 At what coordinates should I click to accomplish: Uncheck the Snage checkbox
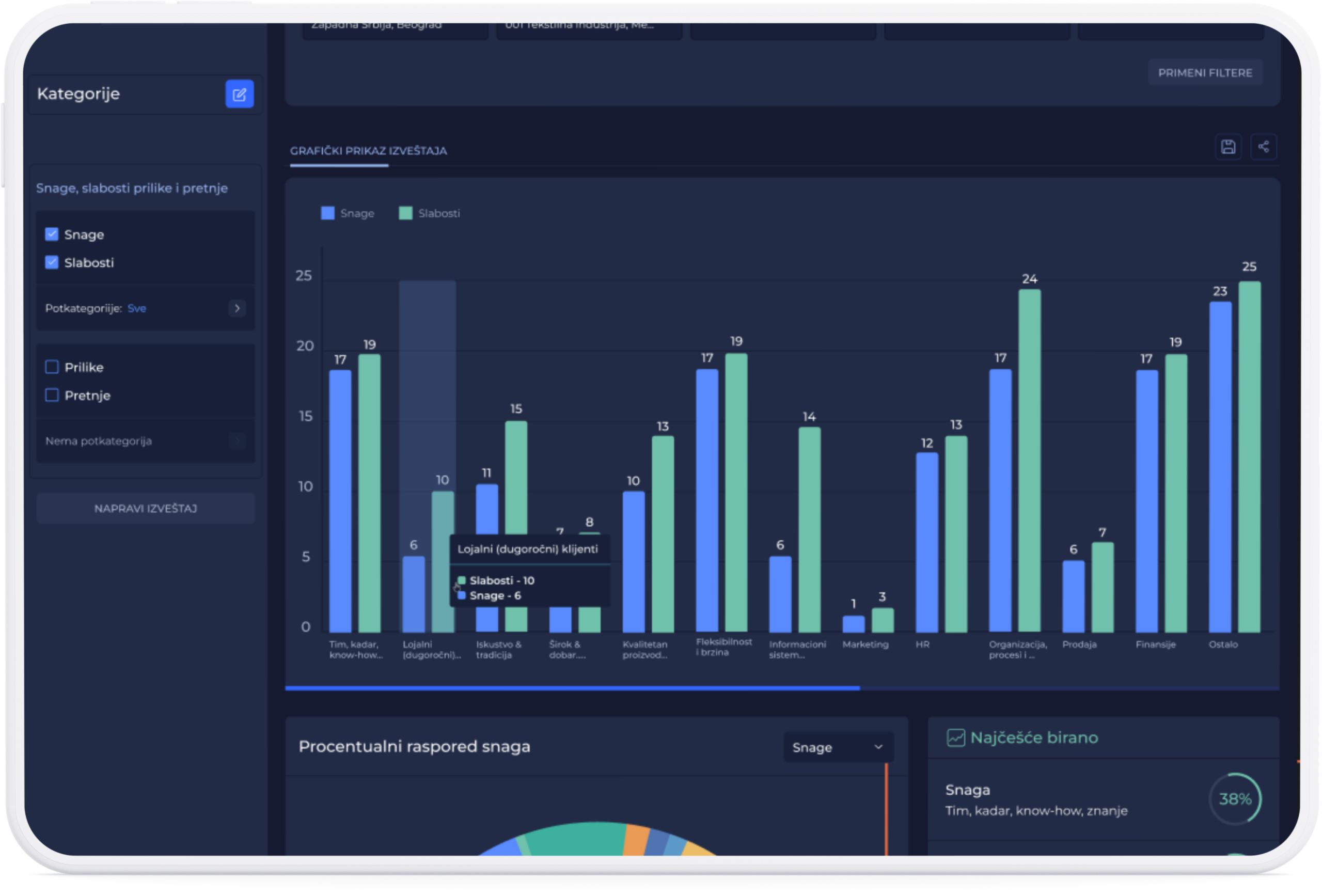pyautogui.click(x=52, y=234)
